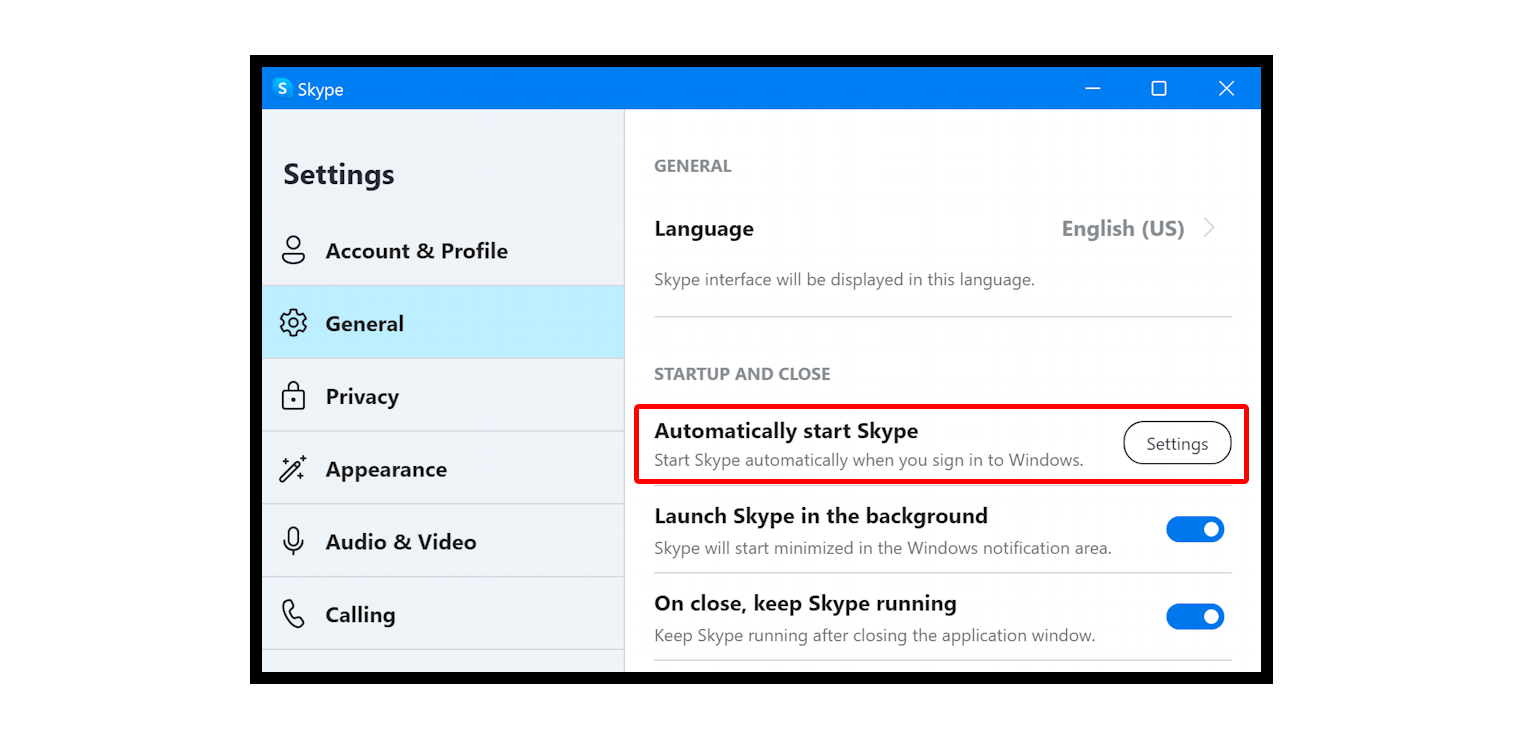Select the Calling section in the sidebar
The image size is (1523, 739).
click(360, 614)
